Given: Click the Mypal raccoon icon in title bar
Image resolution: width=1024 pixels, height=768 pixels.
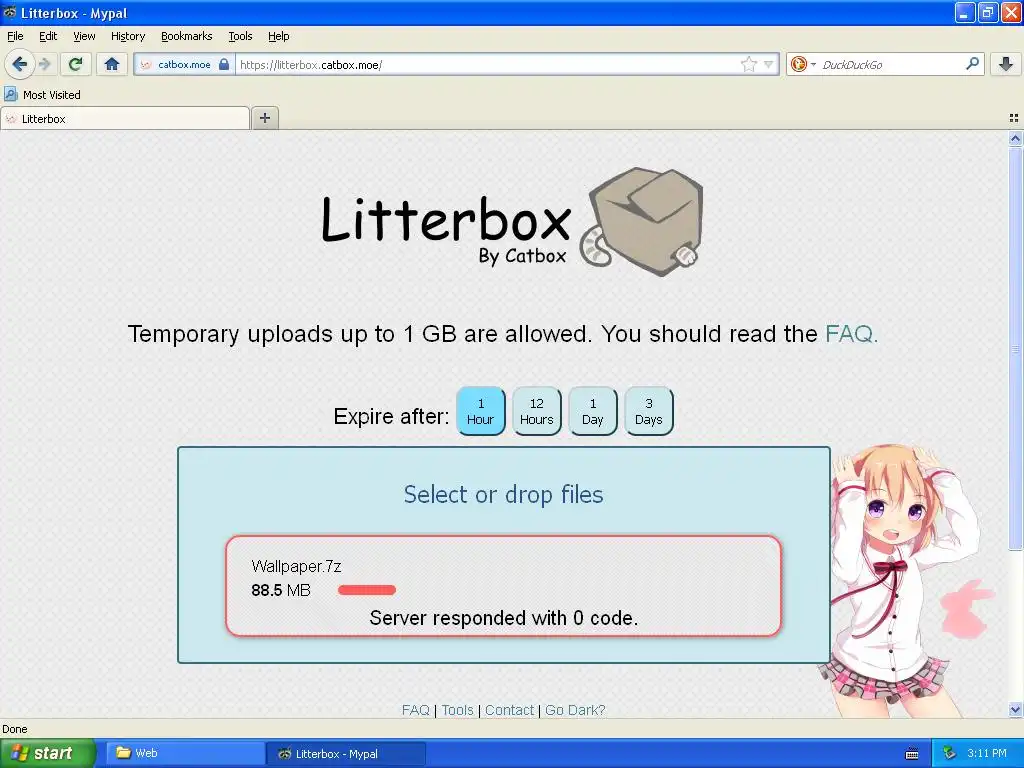Looking at the screenshot, I should click(x=10, y=12).
